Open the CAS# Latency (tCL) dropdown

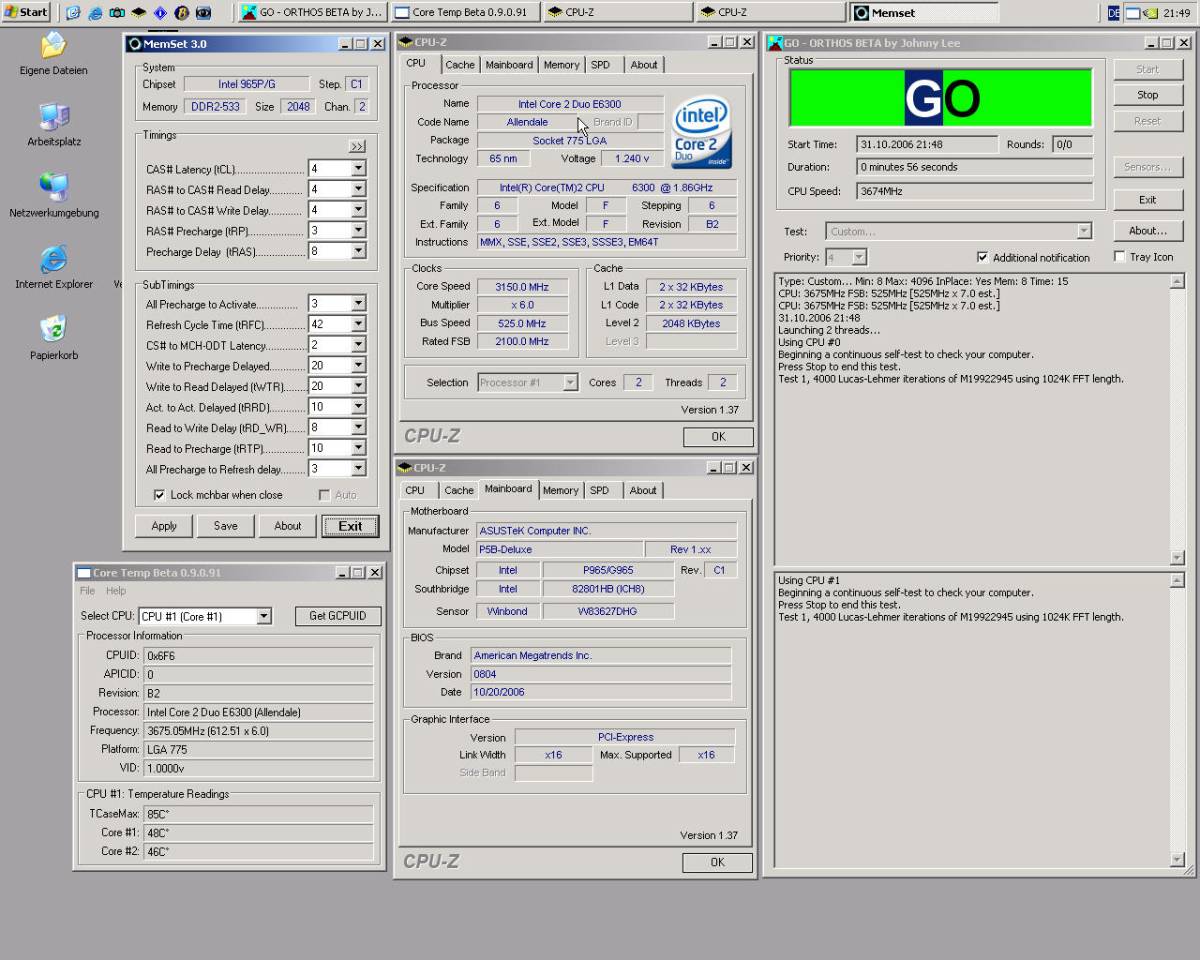point(358,169)
